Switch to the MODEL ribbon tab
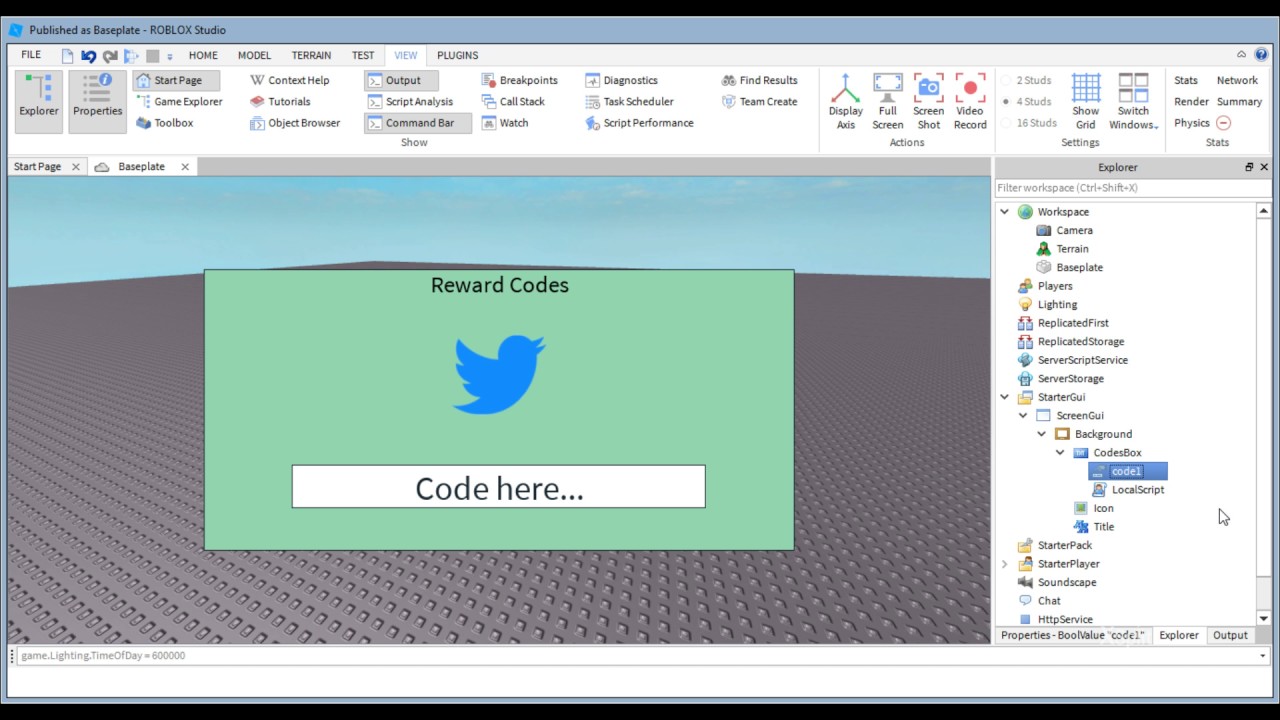 (254, 55)
